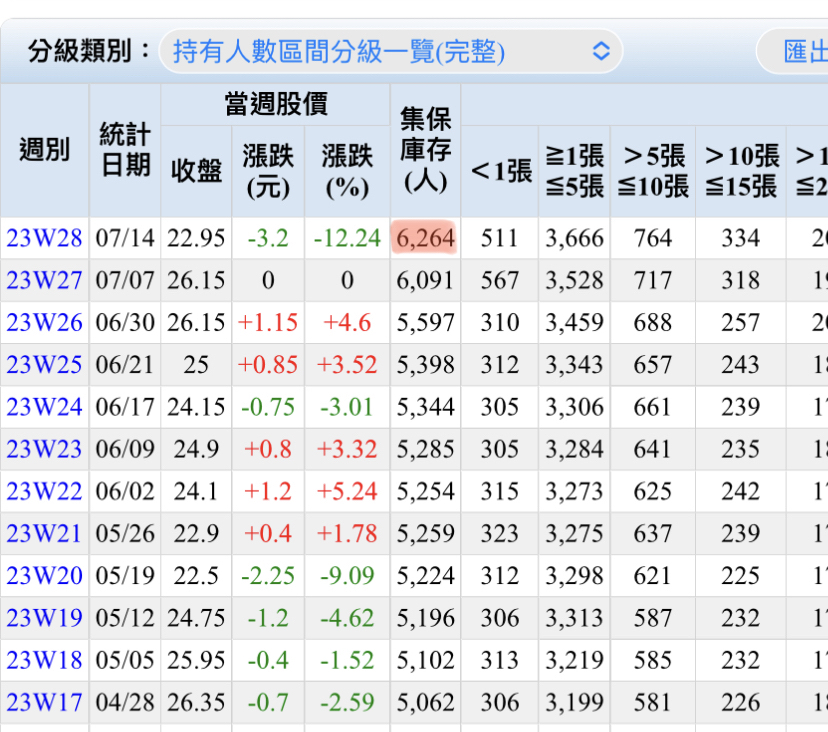The width and height of the screenshot is (828, 732).
Task: Open week link 23W18
Action: tap(44, 660)
